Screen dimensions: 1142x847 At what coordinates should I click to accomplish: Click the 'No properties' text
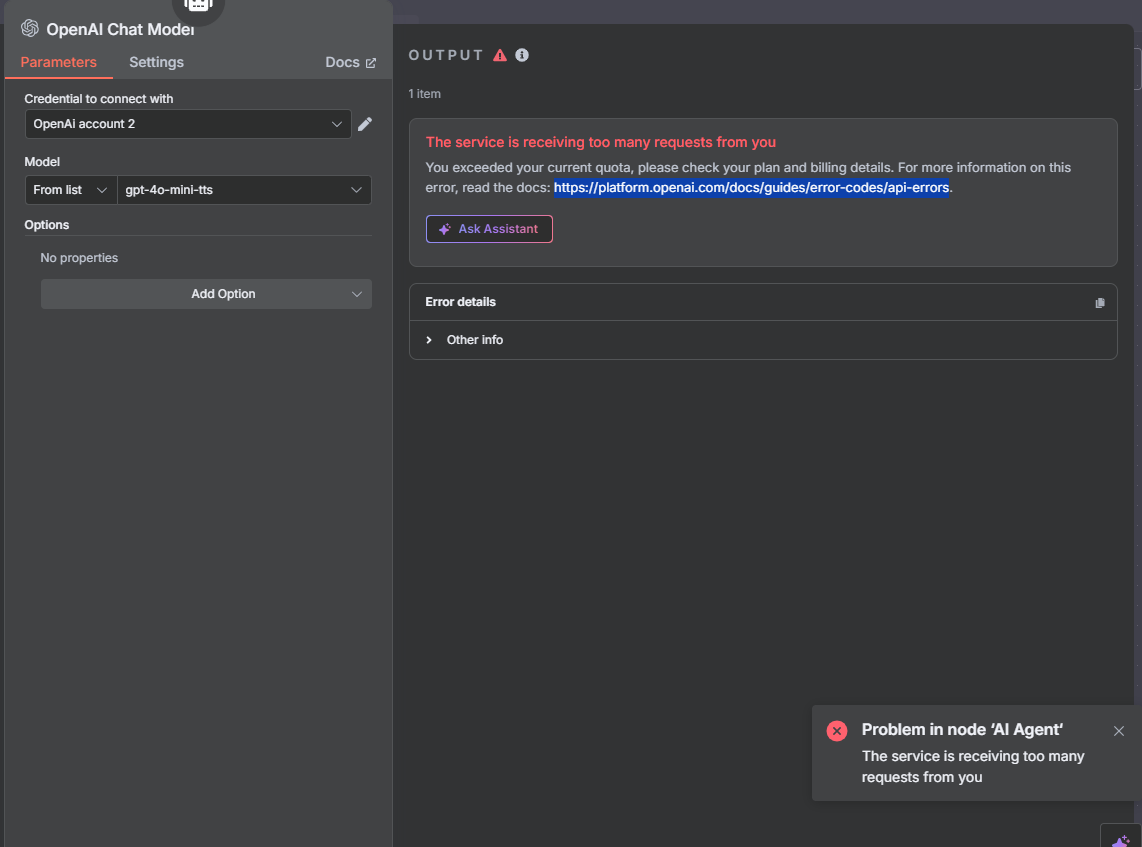click(x=79, y=258)
